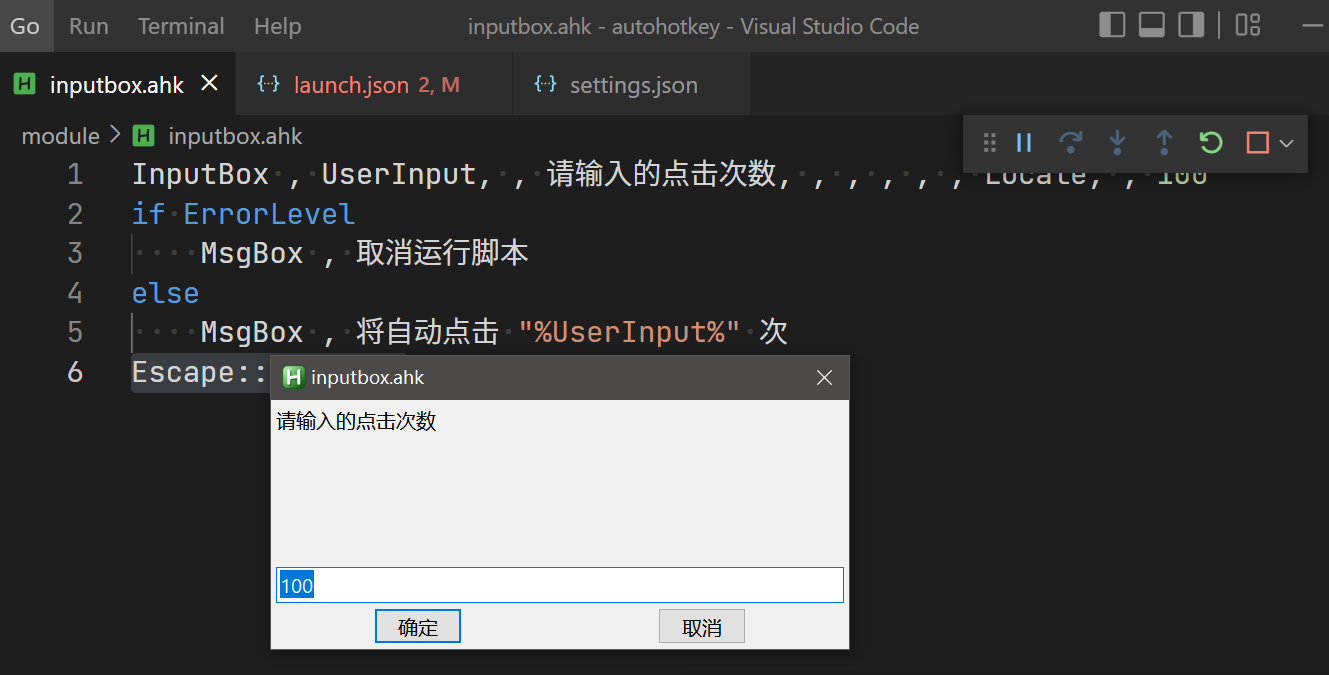Dismiss the inputbox.ahk dialog via its X
The image size is (1329, 675).
tap(824, 377)
